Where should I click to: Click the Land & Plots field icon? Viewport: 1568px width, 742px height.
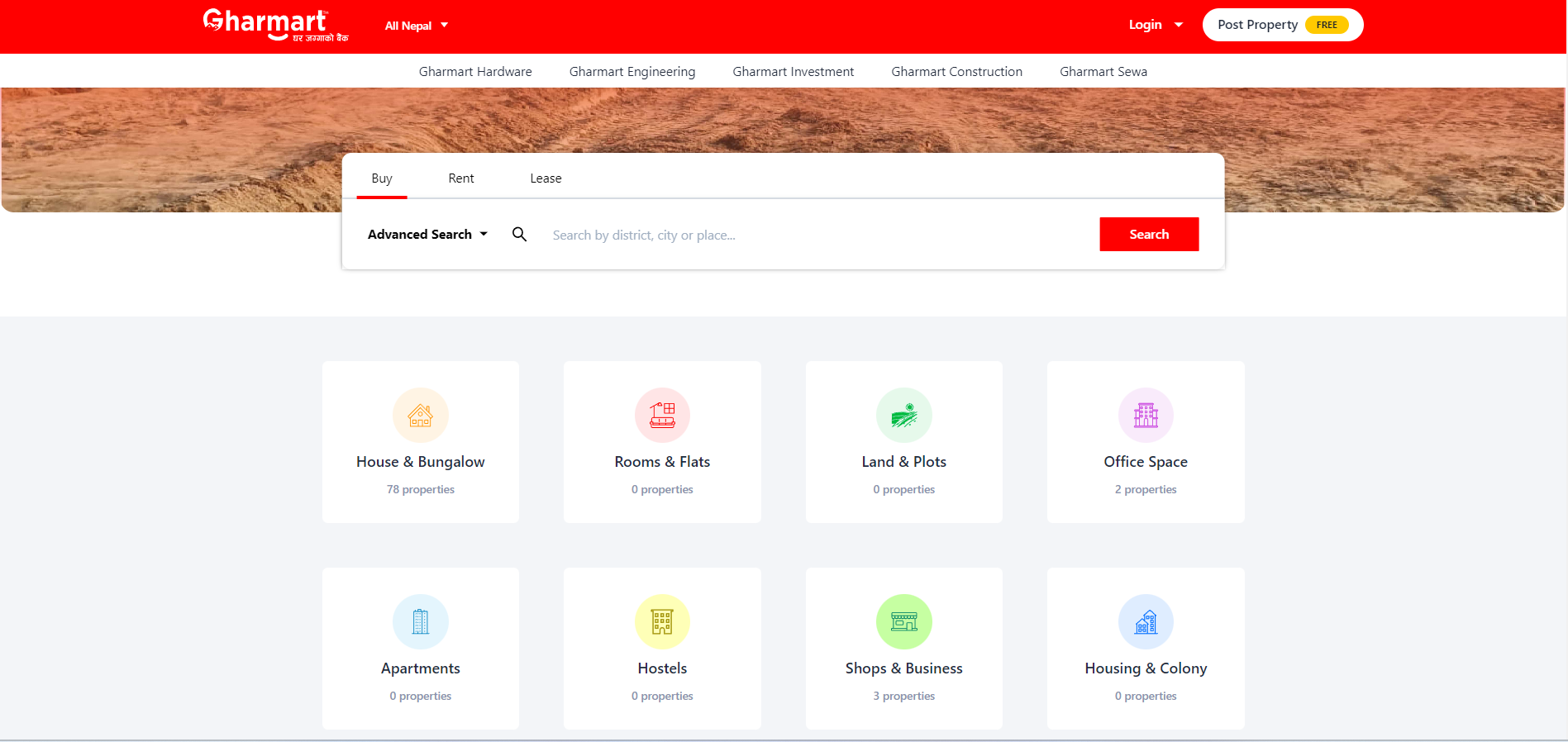[904, 415]
